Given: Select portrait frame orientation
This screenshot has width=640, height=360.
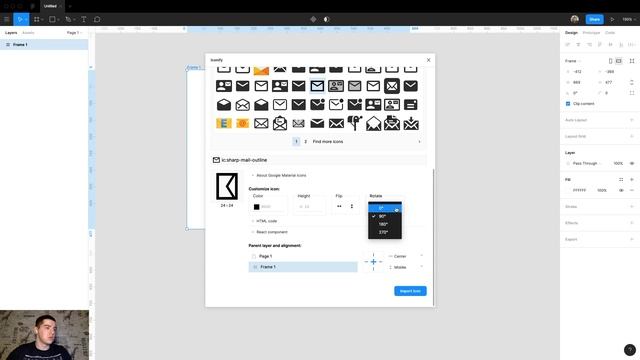Looking at the screenshot, I should [611, 61].
